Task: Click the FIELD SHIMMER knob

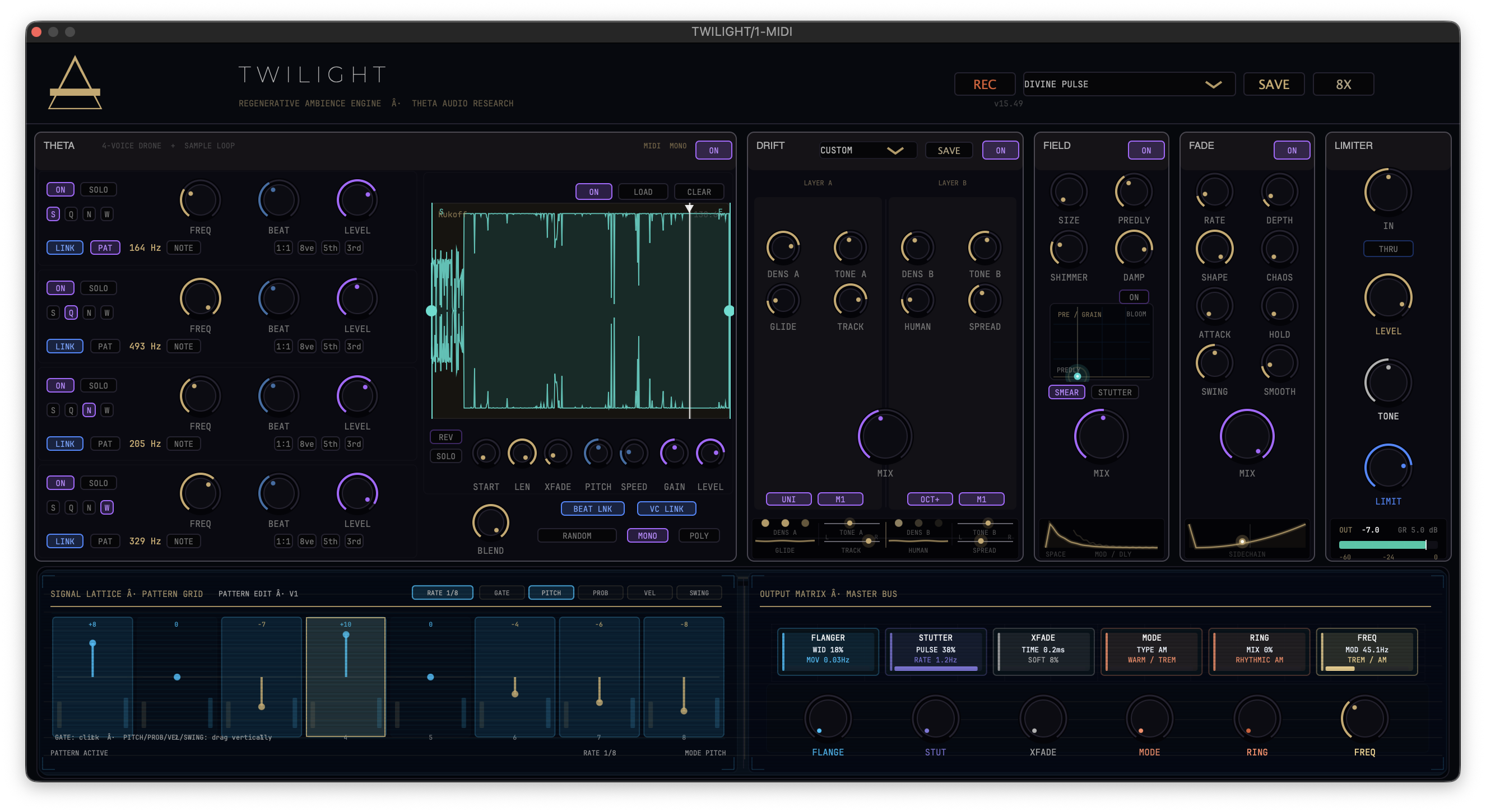Action: (1069, 249)
